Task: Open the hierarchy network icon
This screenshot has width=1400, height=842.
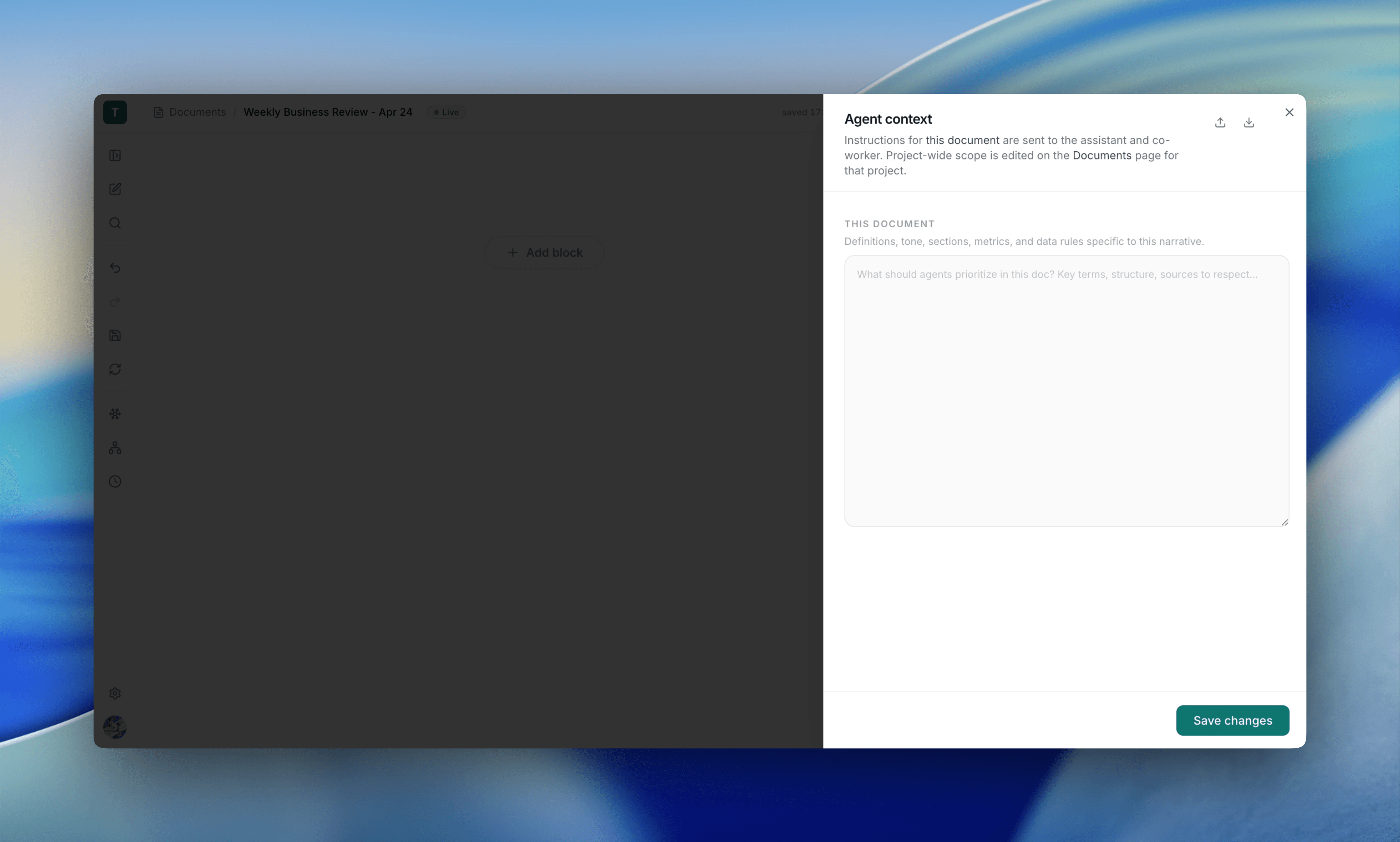Action: point(115,448)
